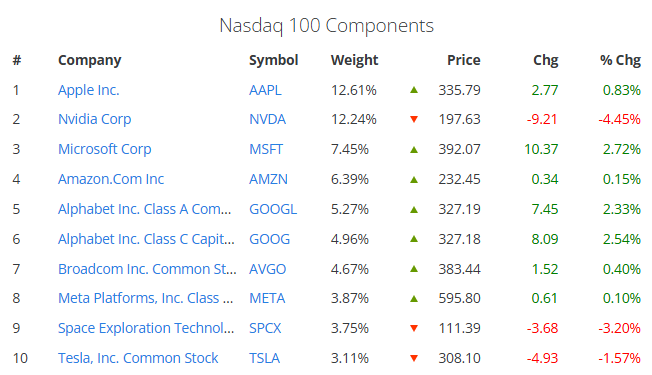Click the red down arrow for Nvidia
This screenshot has height=375, width=652.
click(414, 119)
